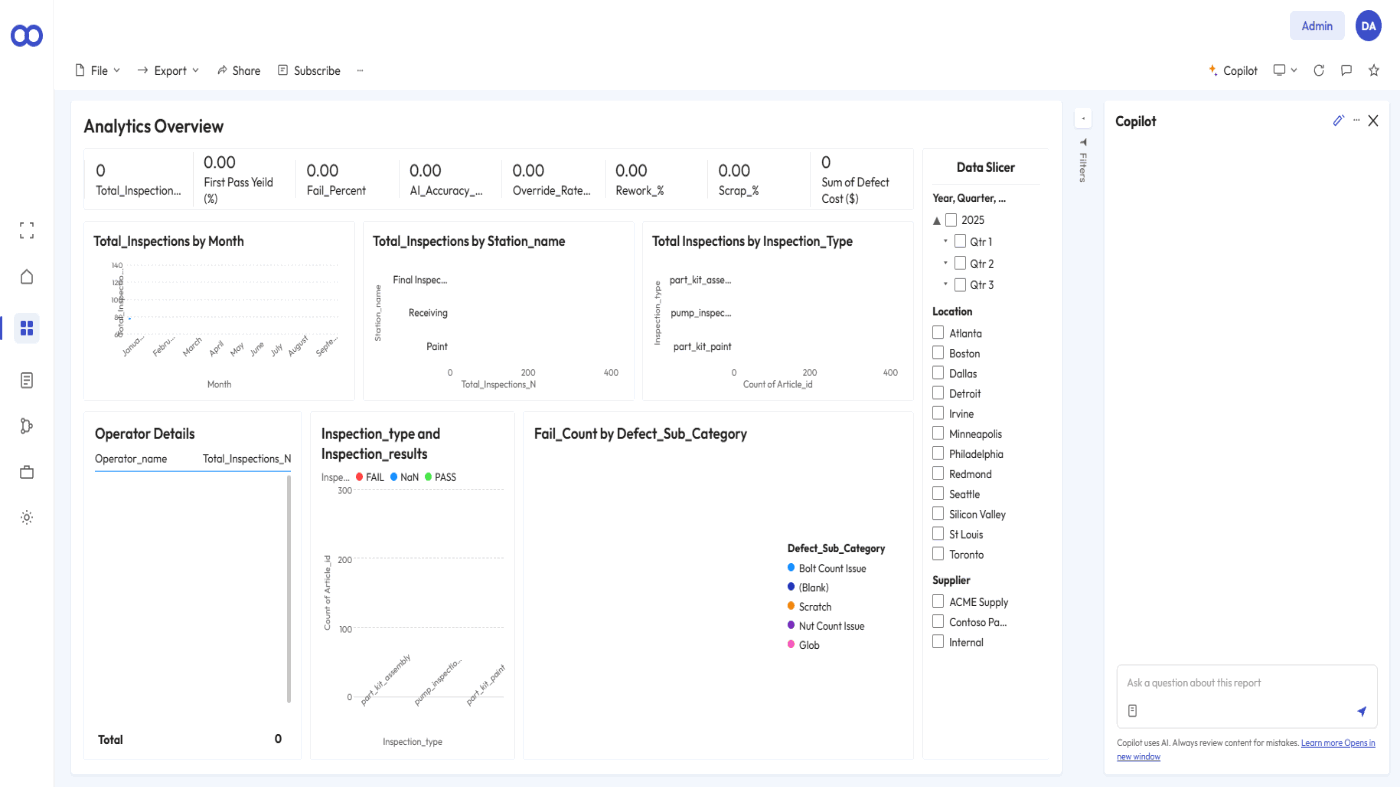Viewport: 1400px width, 787px height.
Task: Expand the Export dropdown
Action: (x=168, y=70)
